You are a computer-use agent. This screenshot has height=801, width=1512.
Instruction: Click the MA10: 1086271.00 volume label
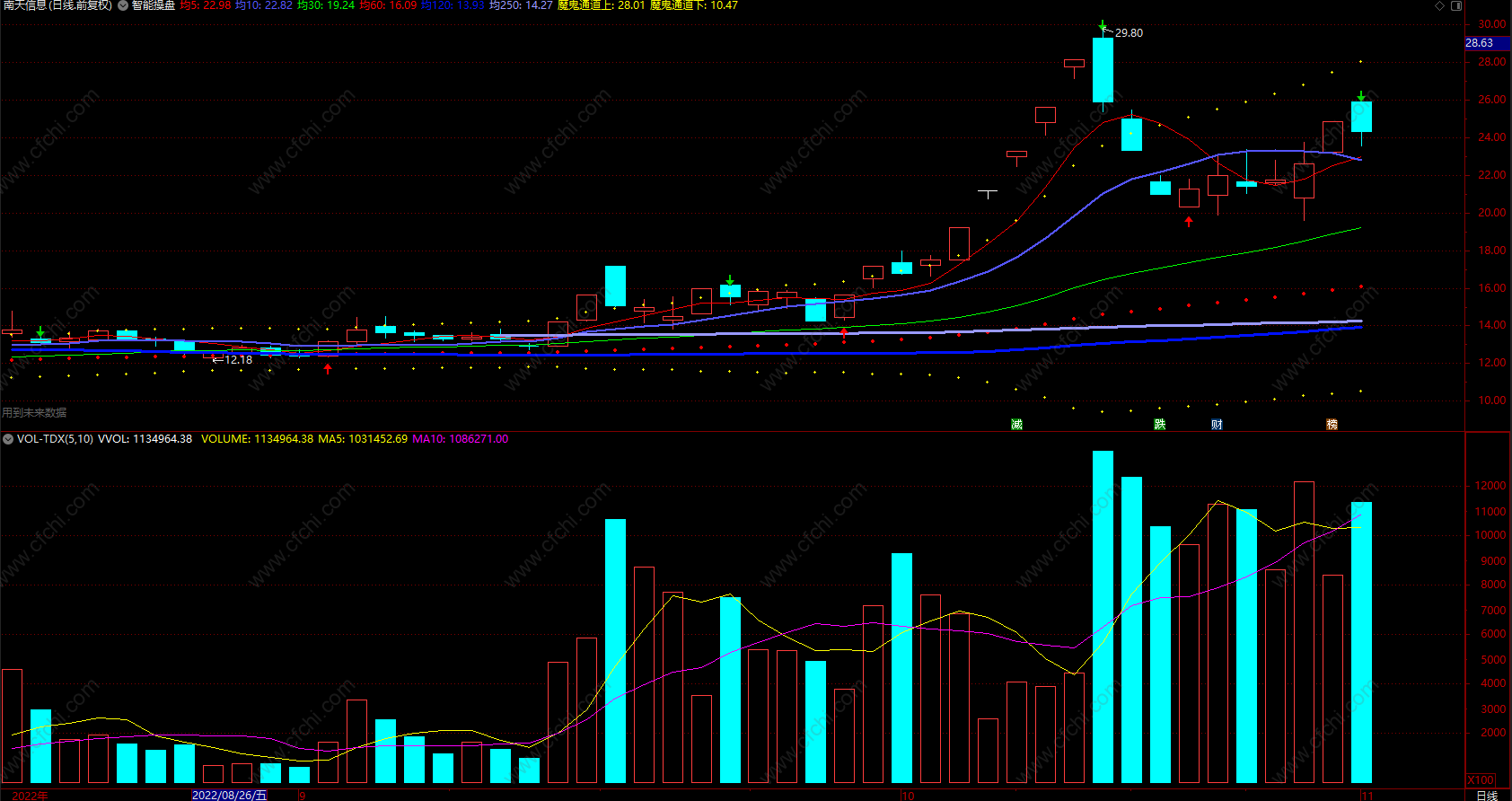tap(460, 439)
